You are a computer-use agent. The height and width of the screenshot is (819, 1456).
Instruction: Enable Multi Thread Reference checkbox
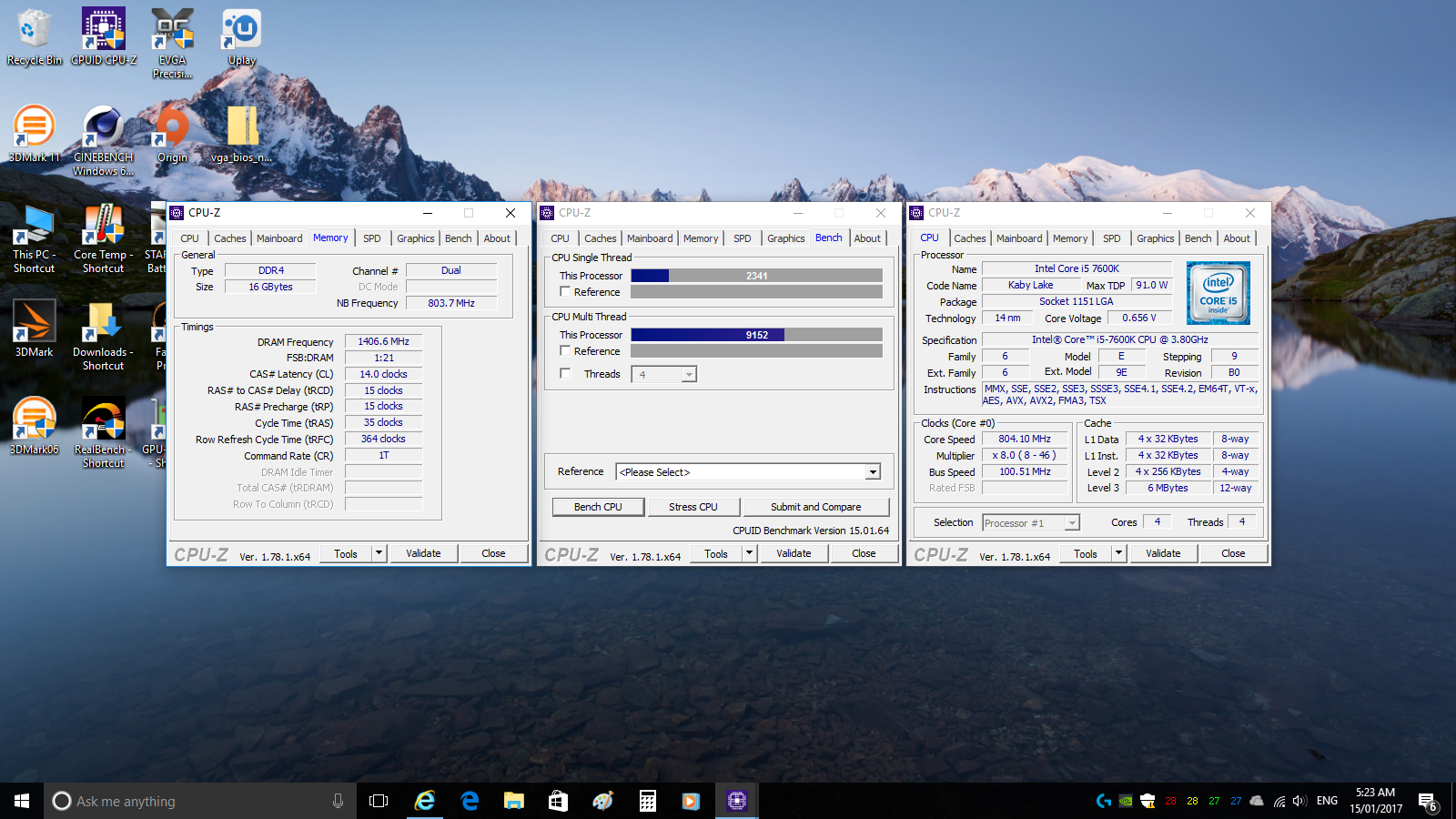tap(565, 351)
